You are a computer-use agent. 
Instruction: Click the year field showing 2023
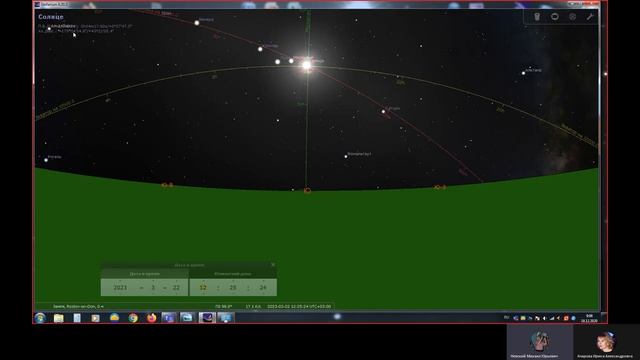[120, 288]
